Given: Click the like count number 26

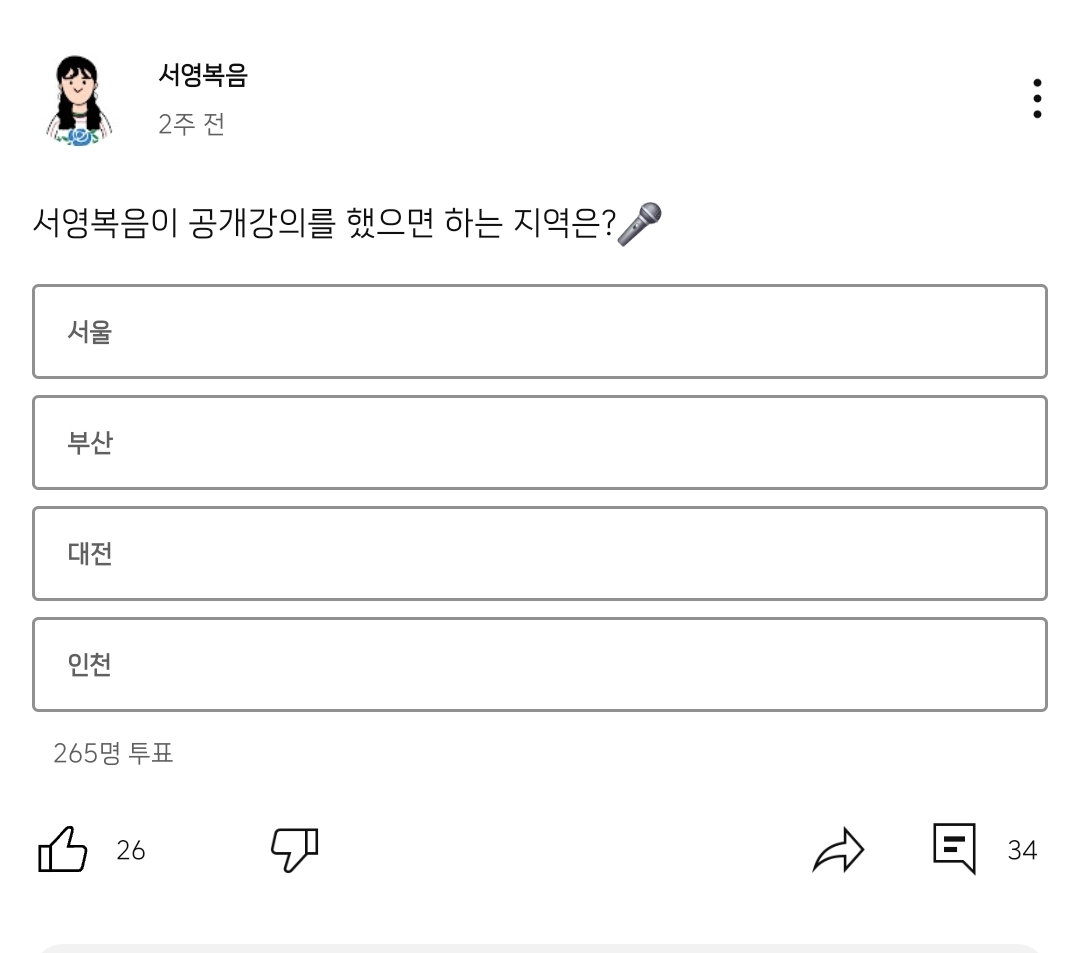Looking at the screenshot, I should (131, 850).
